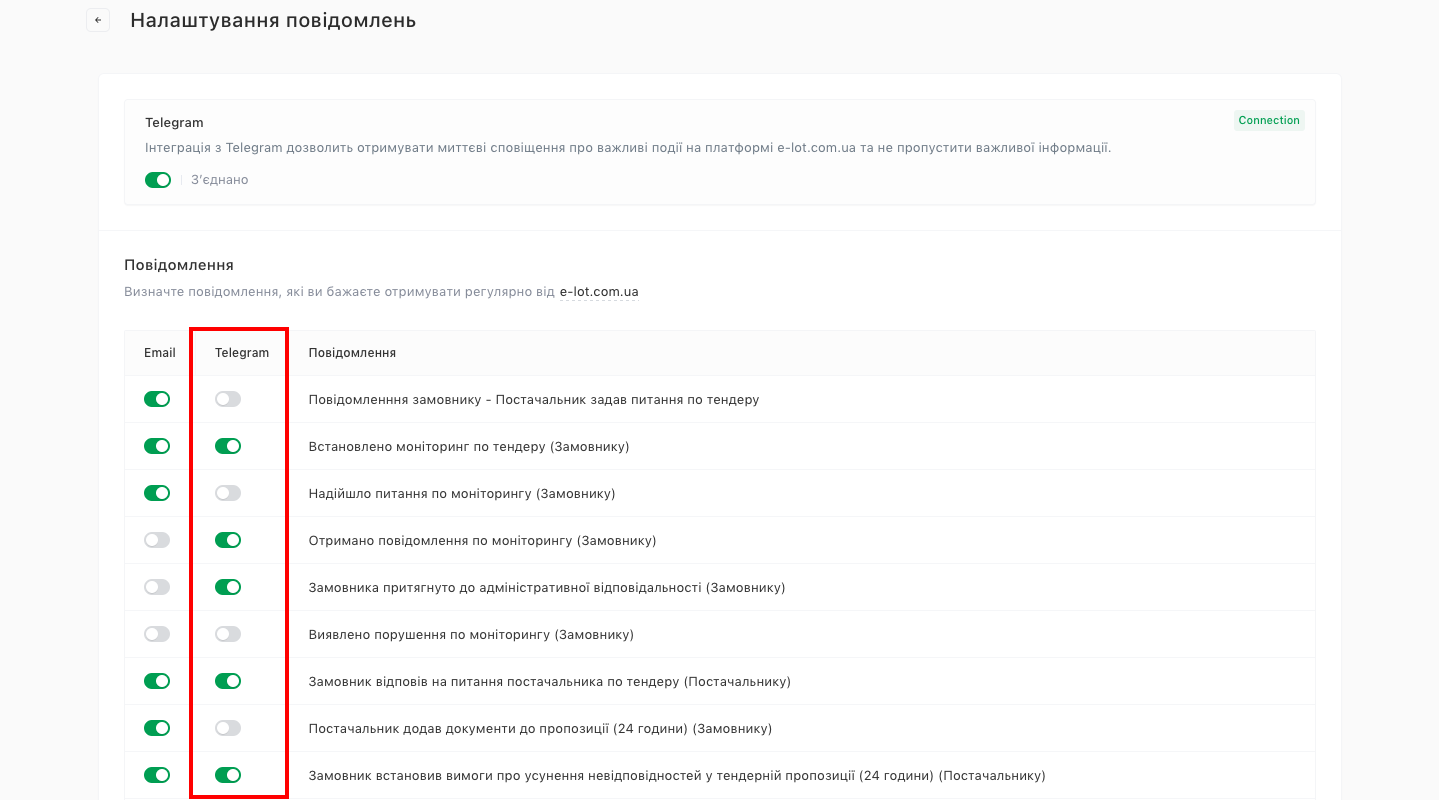The height and width of the screenshot is (800, 1439).
Task: Toggle the Telegram connection switch labeled З'єднано
Action: (x=158, y=180)
